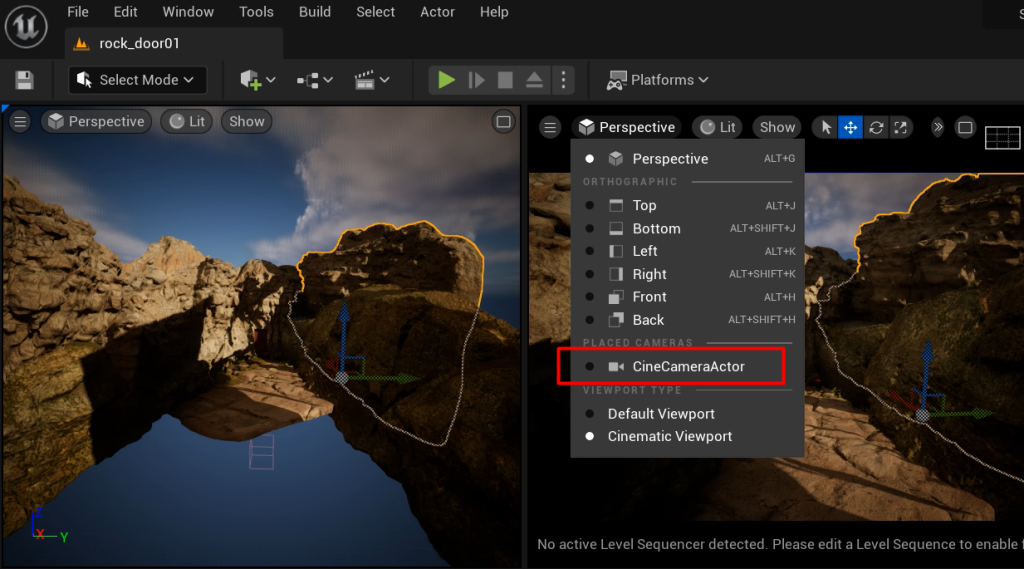
Task: Open right viewport hamburger options menu
Action: click(x=550, y=127)
